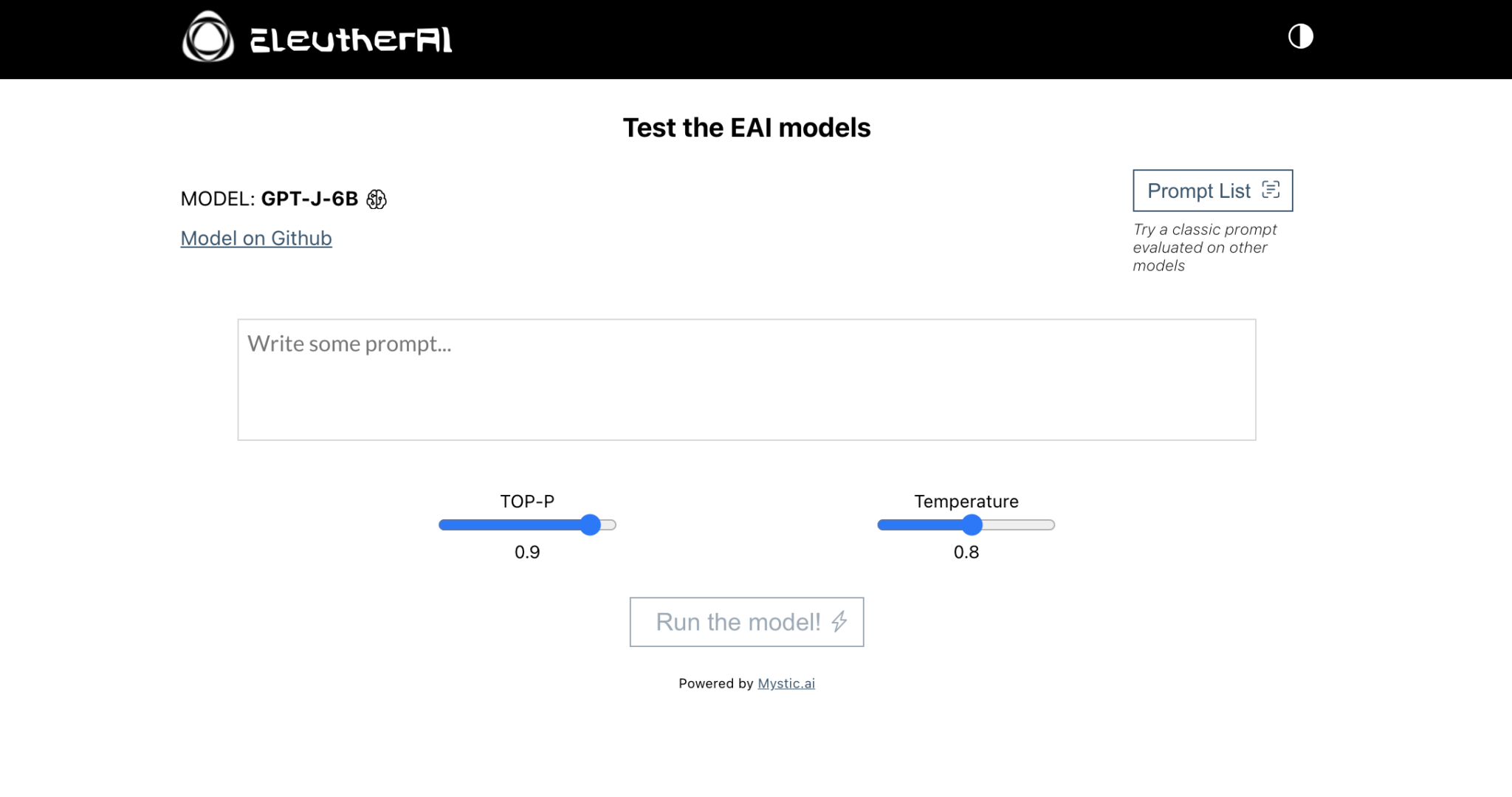The width and height of the screenshot is (1512, 797).
Task: Click the TOP-P label above the slider
Action: (527, 502)
